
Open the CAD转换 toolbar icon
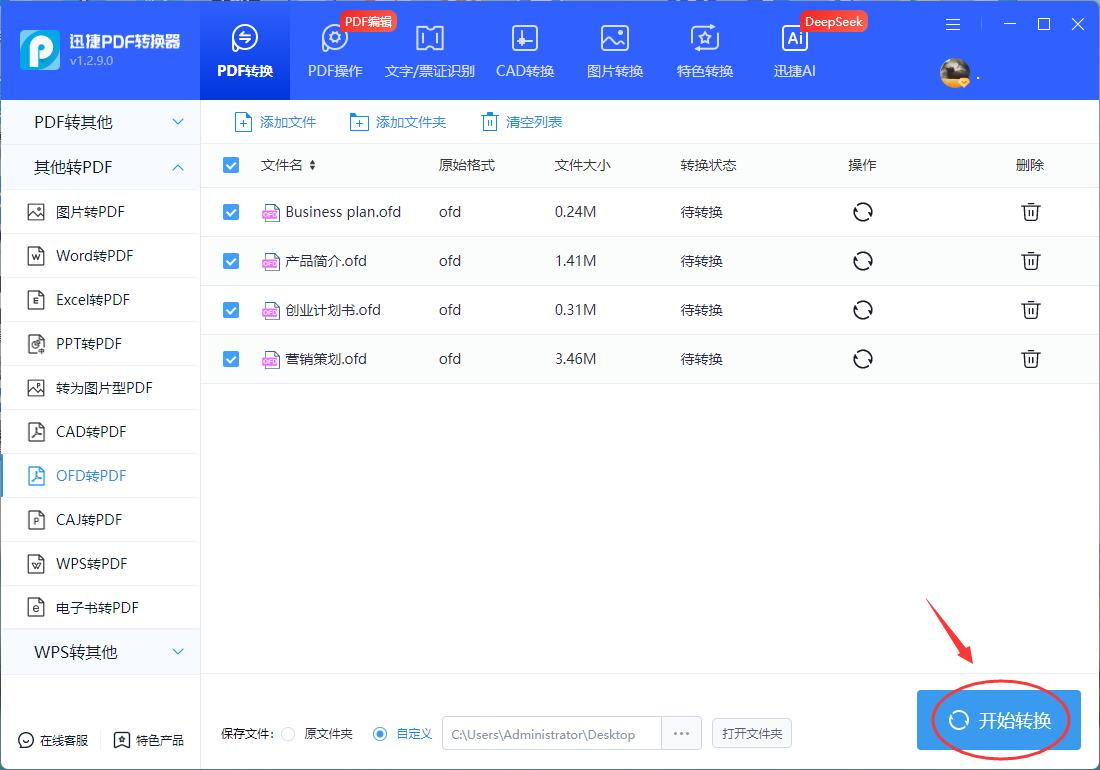click(x=525, y=39)
